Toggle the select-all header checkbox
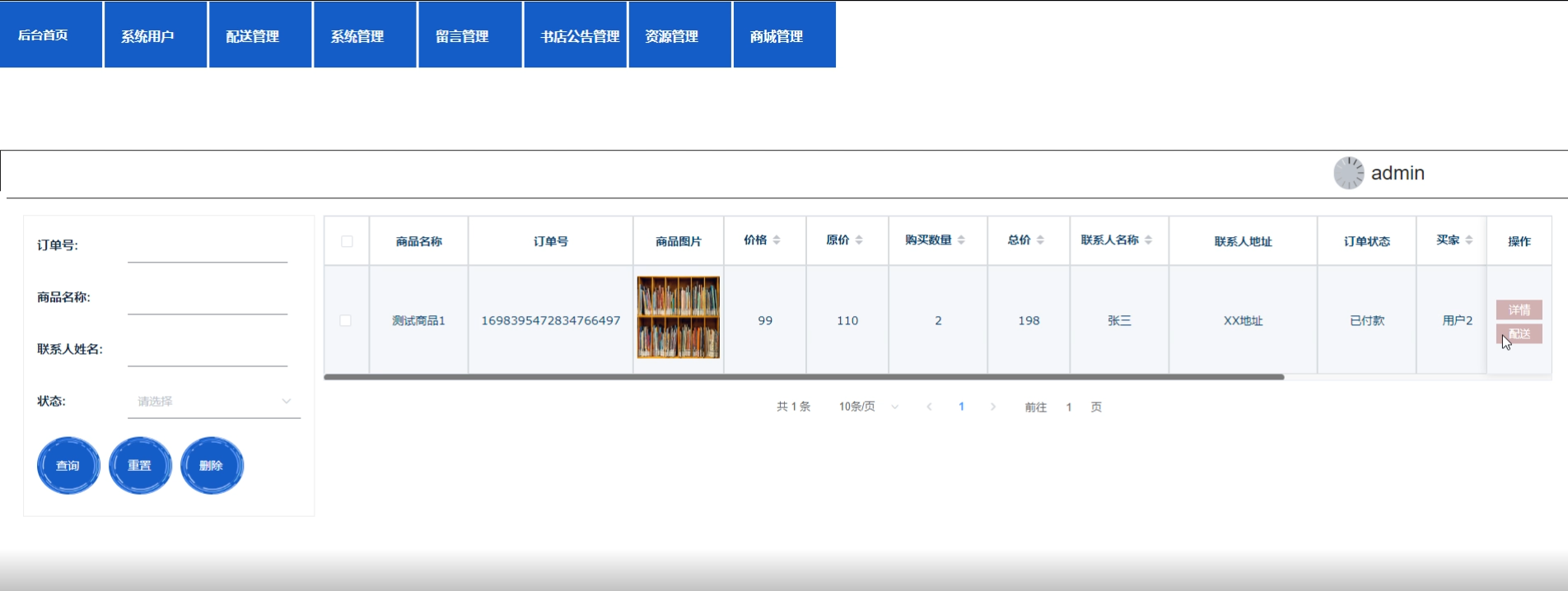Viewport: 1568px width, 591px height. tap(347, 241)
